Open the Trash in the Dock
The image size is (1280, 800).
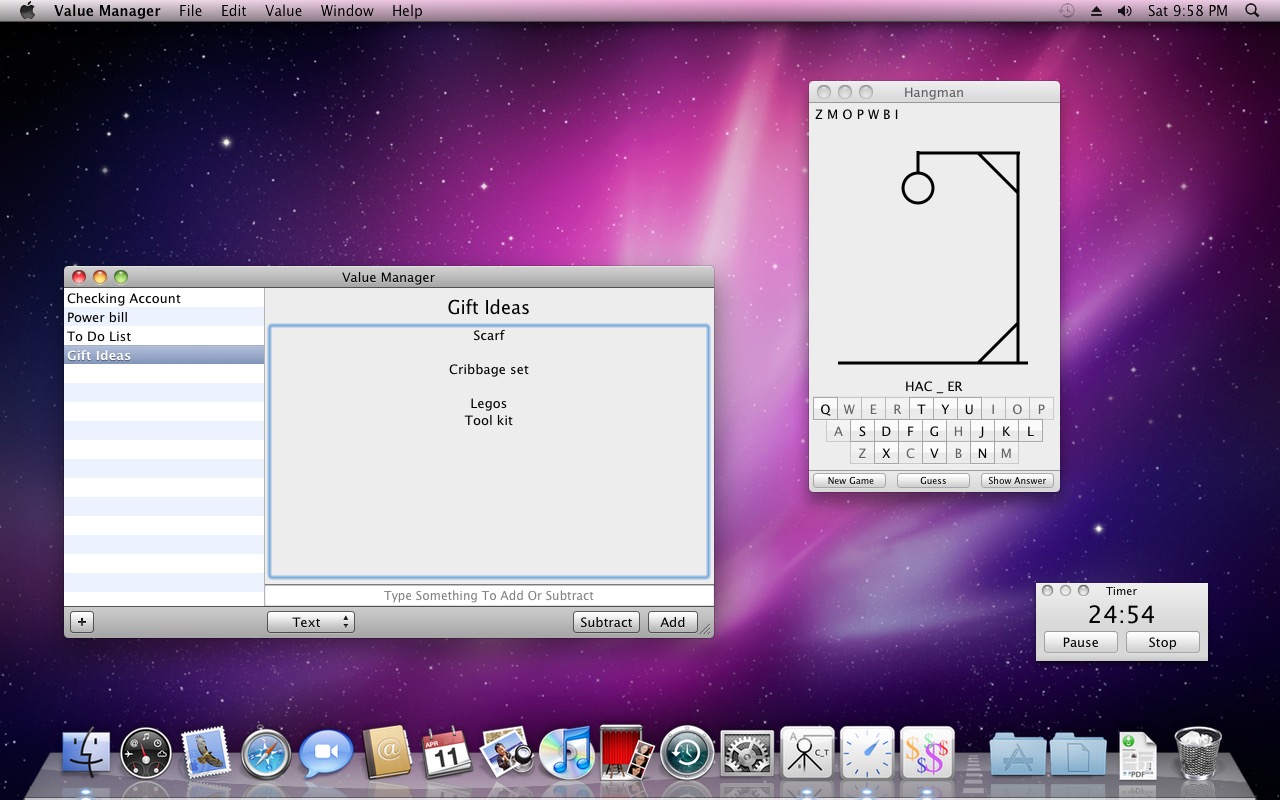click(1197, 753)
